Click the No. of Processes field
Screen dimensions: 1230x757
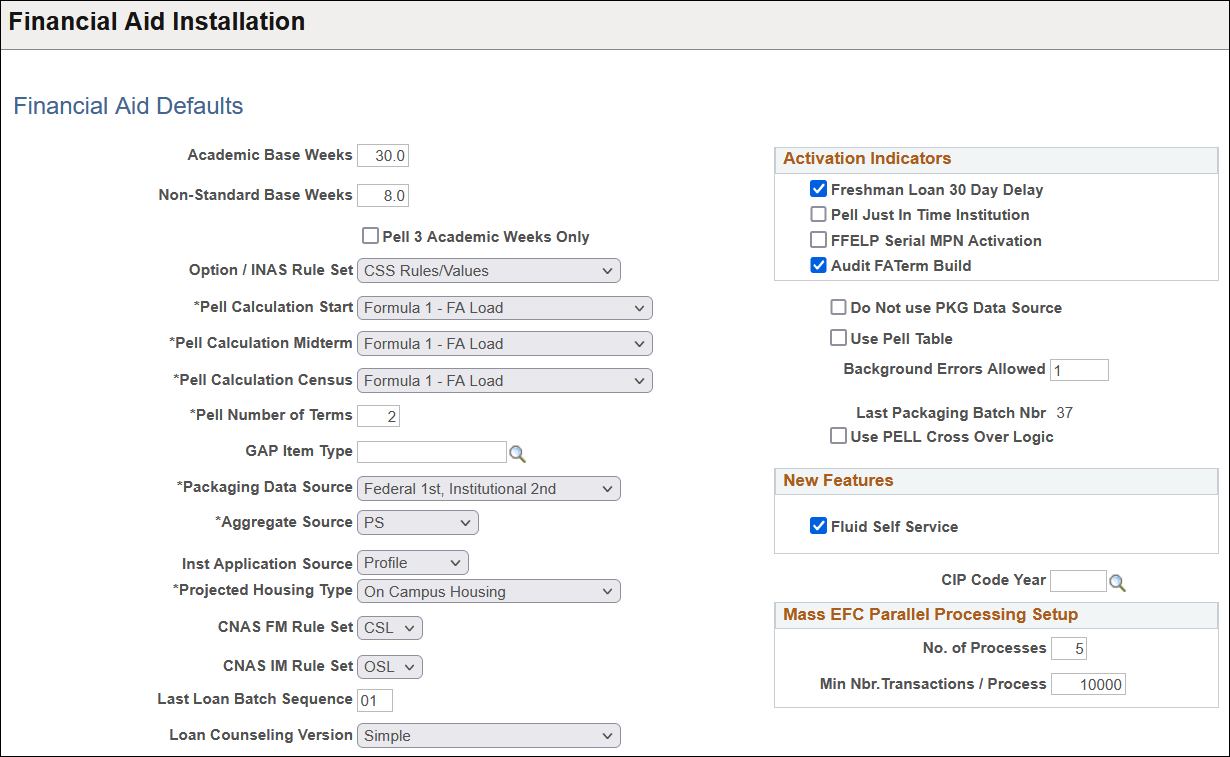[x=1069, y=649]
